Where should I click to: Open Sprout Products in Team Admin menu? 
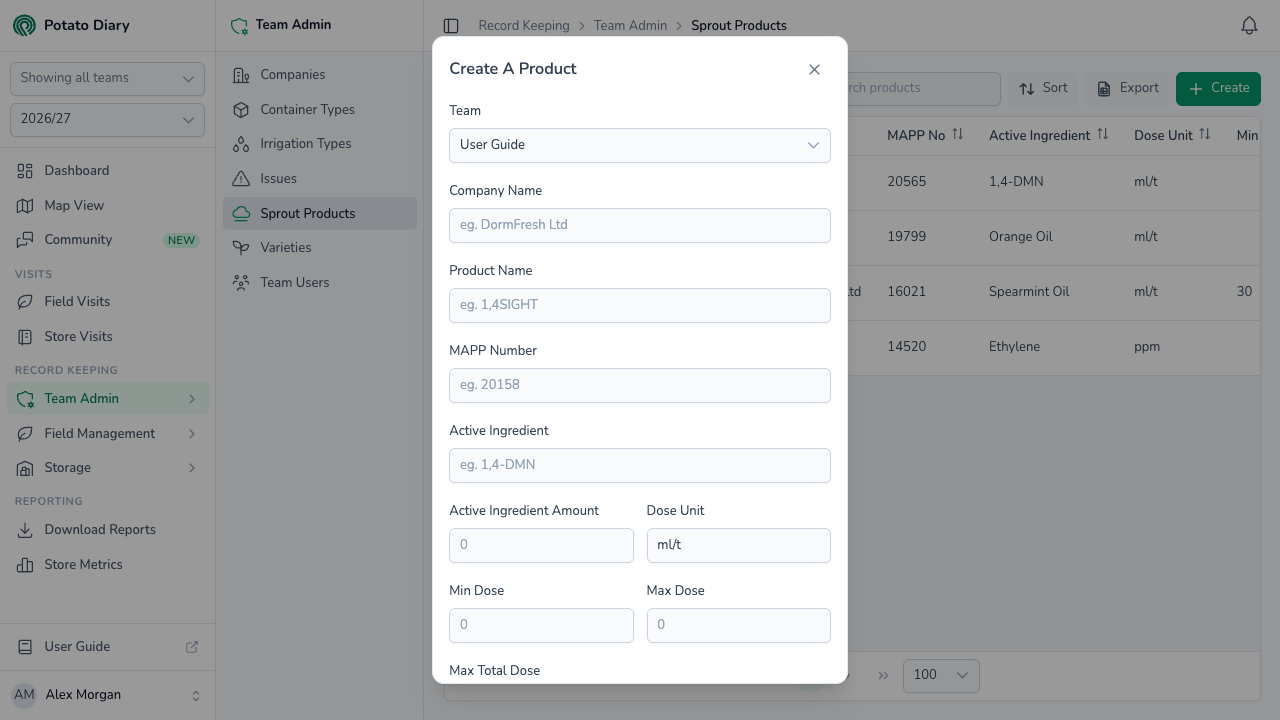pyautogui.click(x=320, y=214)
